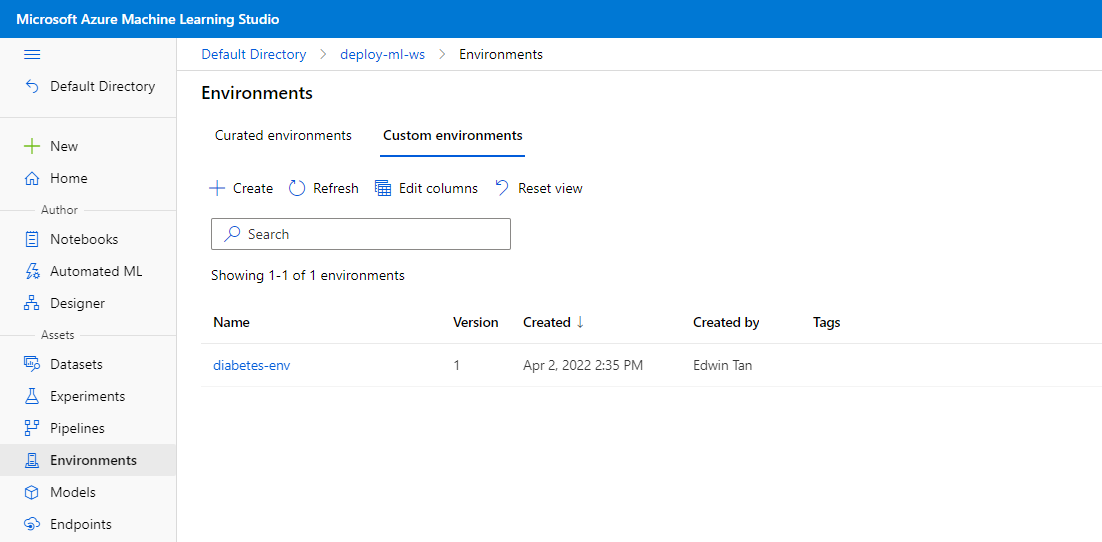Click the Name column header

[x=231, y=322]
